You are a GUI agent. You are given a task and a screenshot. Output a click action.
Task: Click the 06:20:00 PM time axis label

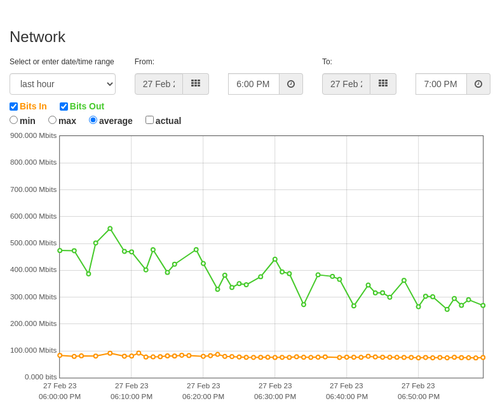(203, 397)
